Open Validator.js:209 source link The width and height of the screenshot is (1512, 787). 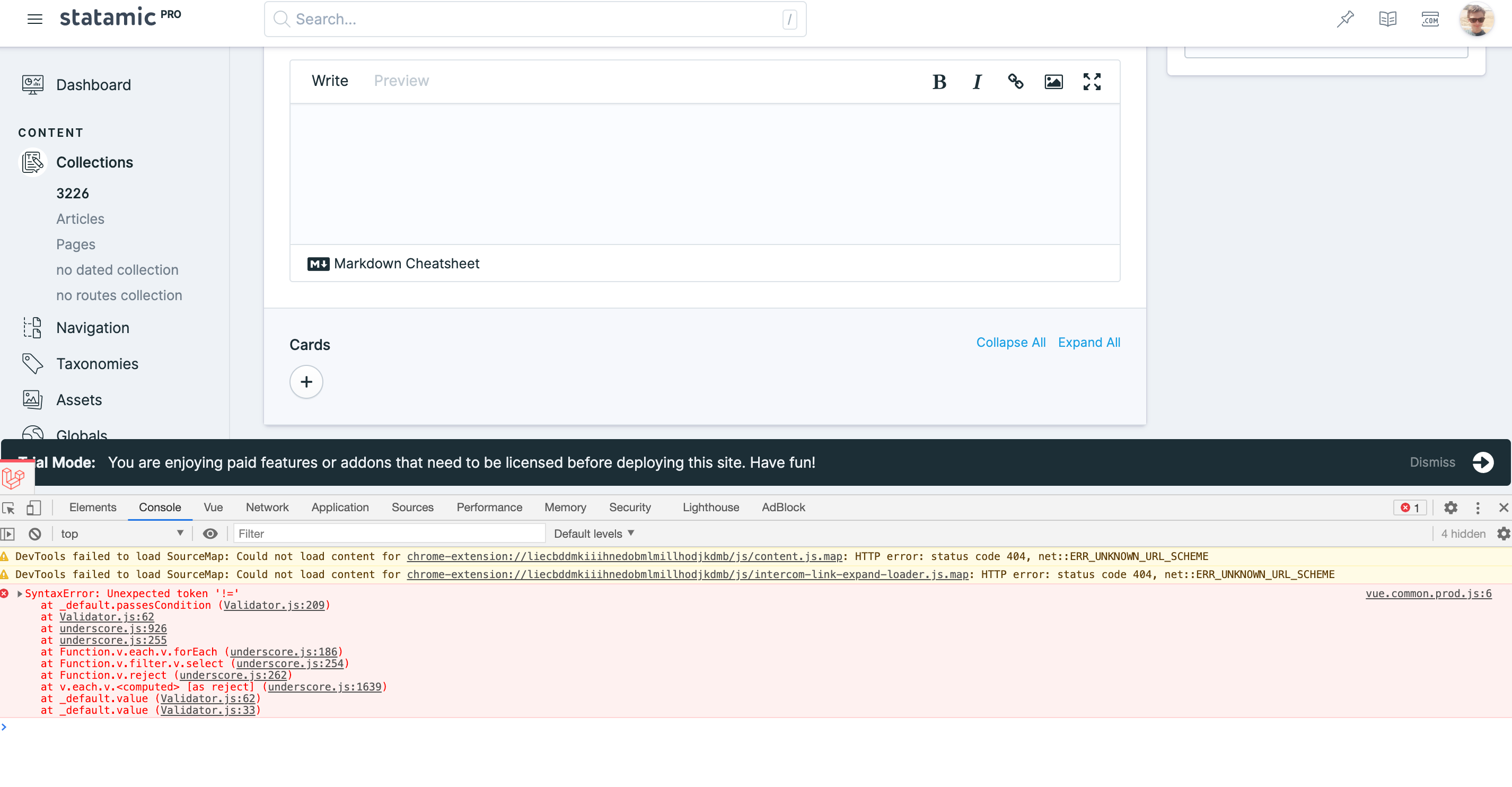(x=274, y=606)
